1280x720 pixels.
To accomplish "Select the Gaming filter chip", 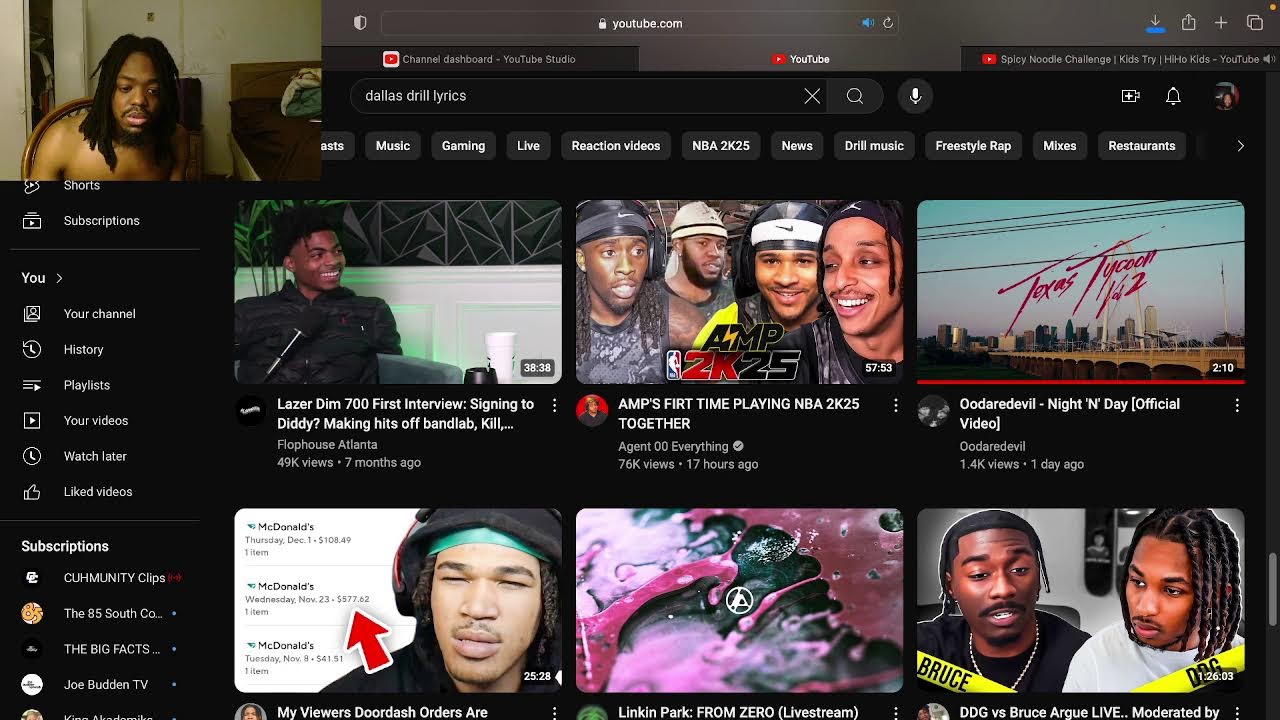I will pyautogui.click(x=463, y=146).
